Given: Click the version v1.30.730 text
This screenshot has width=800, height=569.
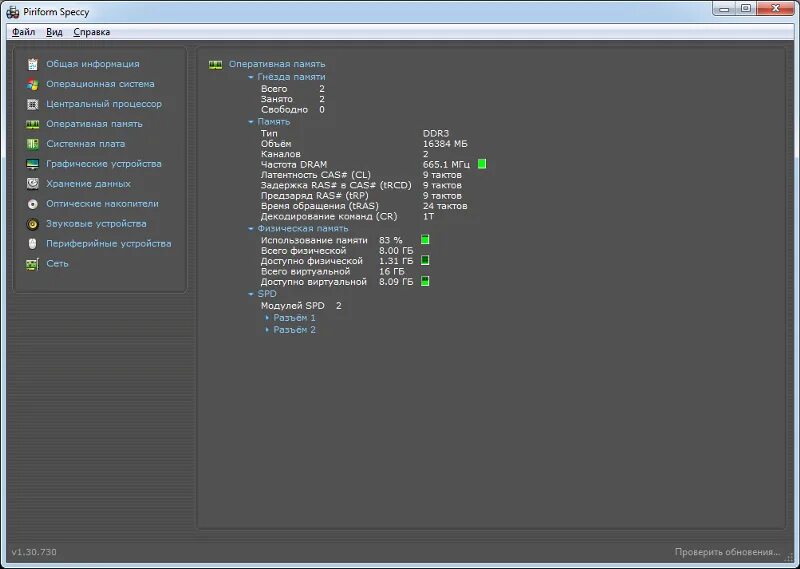Looking at the screenshot, I should (x=34, y=552).
